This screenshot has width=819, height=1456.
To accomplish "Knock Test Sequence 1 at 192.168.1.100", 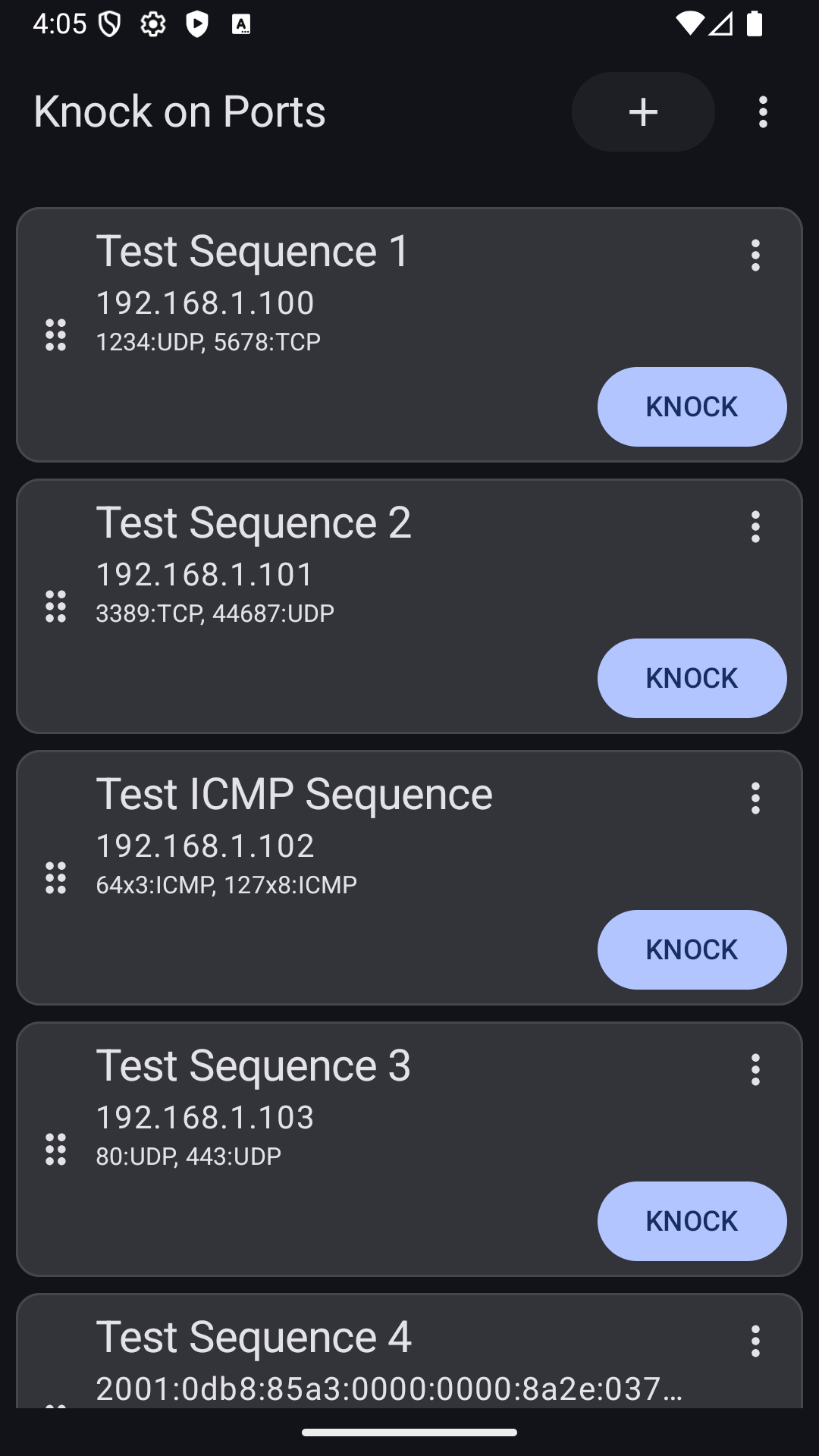I will point(692,407).
